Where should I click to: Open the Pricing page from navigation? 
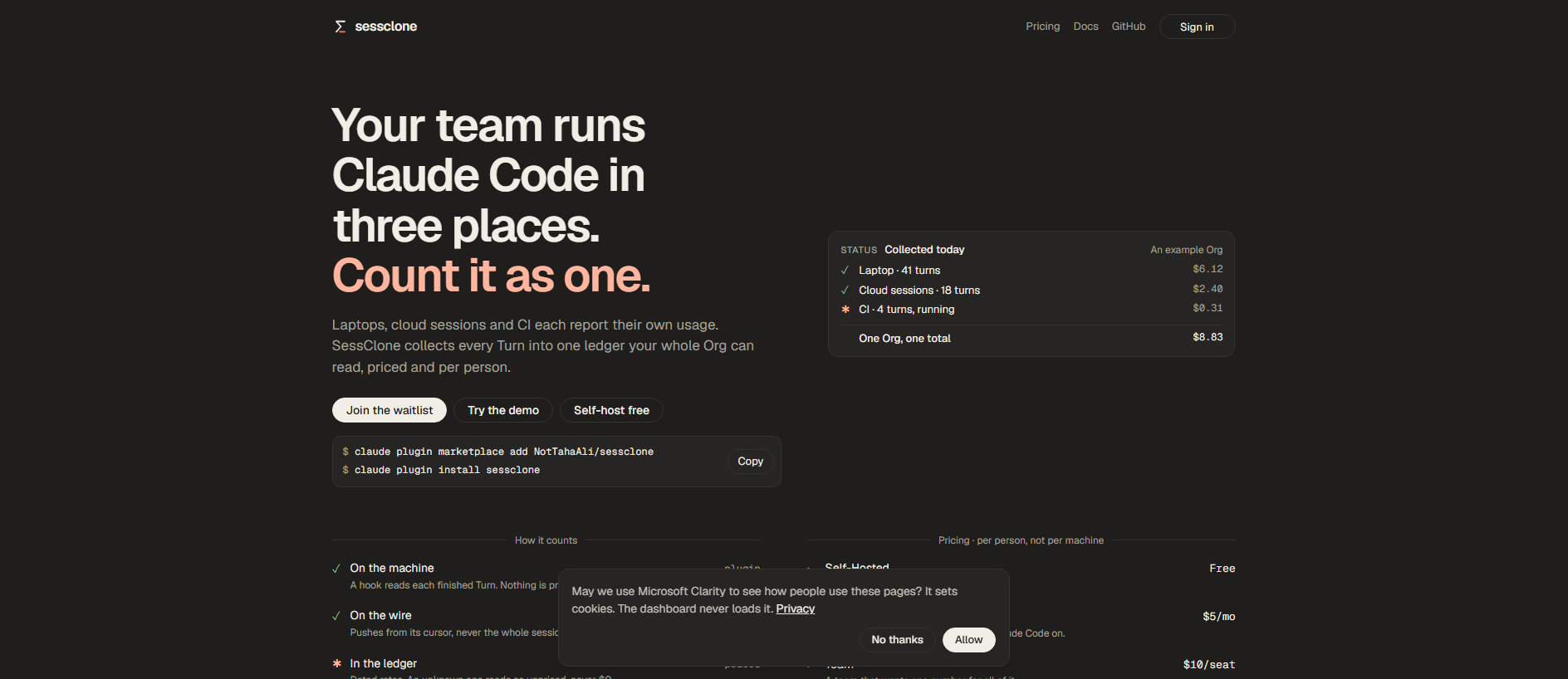[x=1042, y=27]
